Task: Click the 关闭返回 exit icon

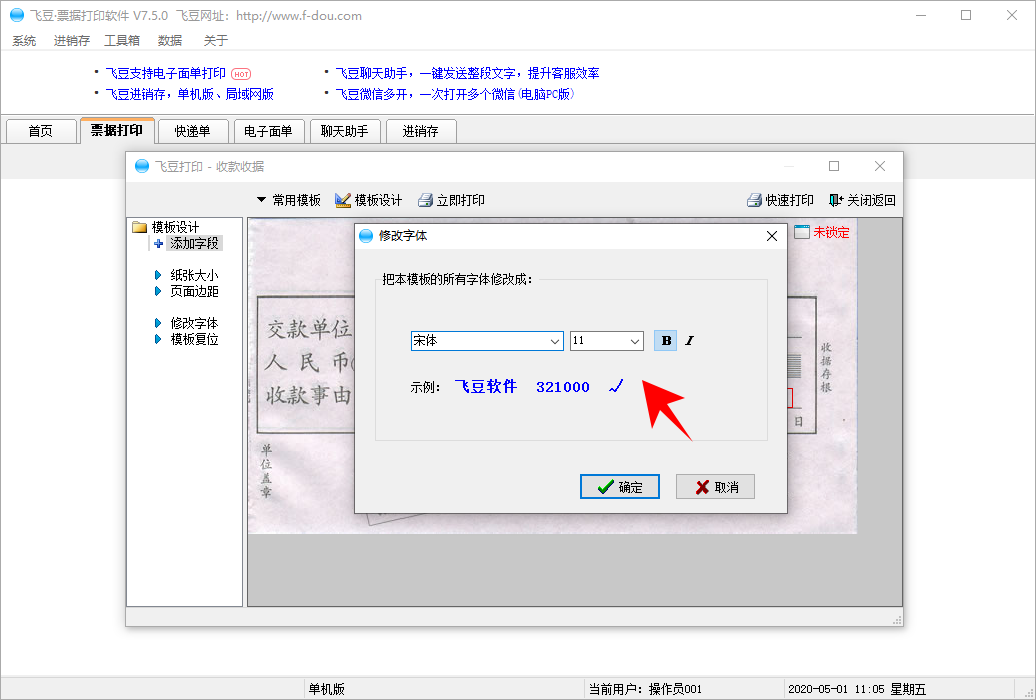Action: pyautogui.click(x=836, y=200)
